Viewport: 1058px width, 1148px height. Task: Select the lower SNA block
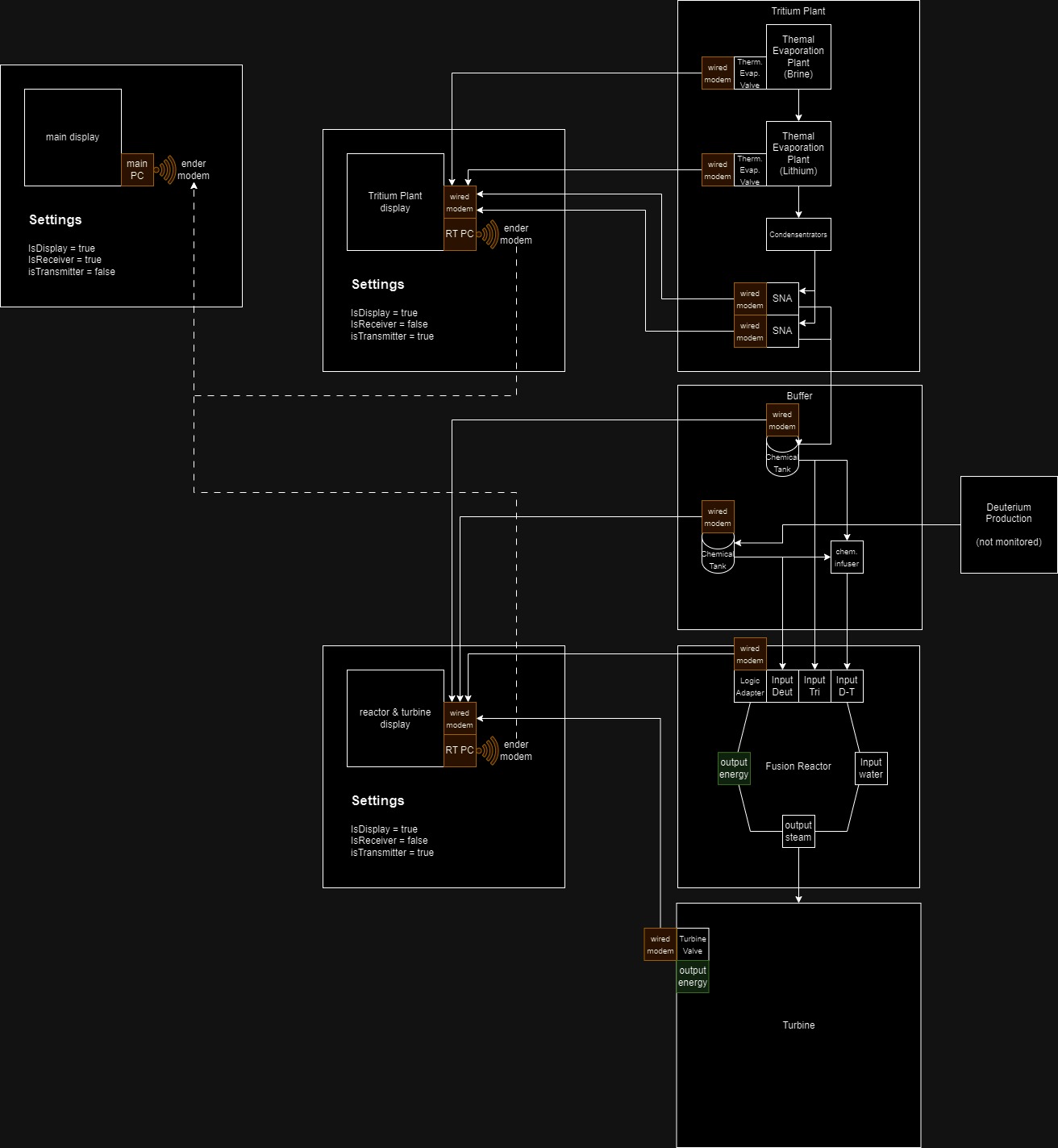pos(782,331)
